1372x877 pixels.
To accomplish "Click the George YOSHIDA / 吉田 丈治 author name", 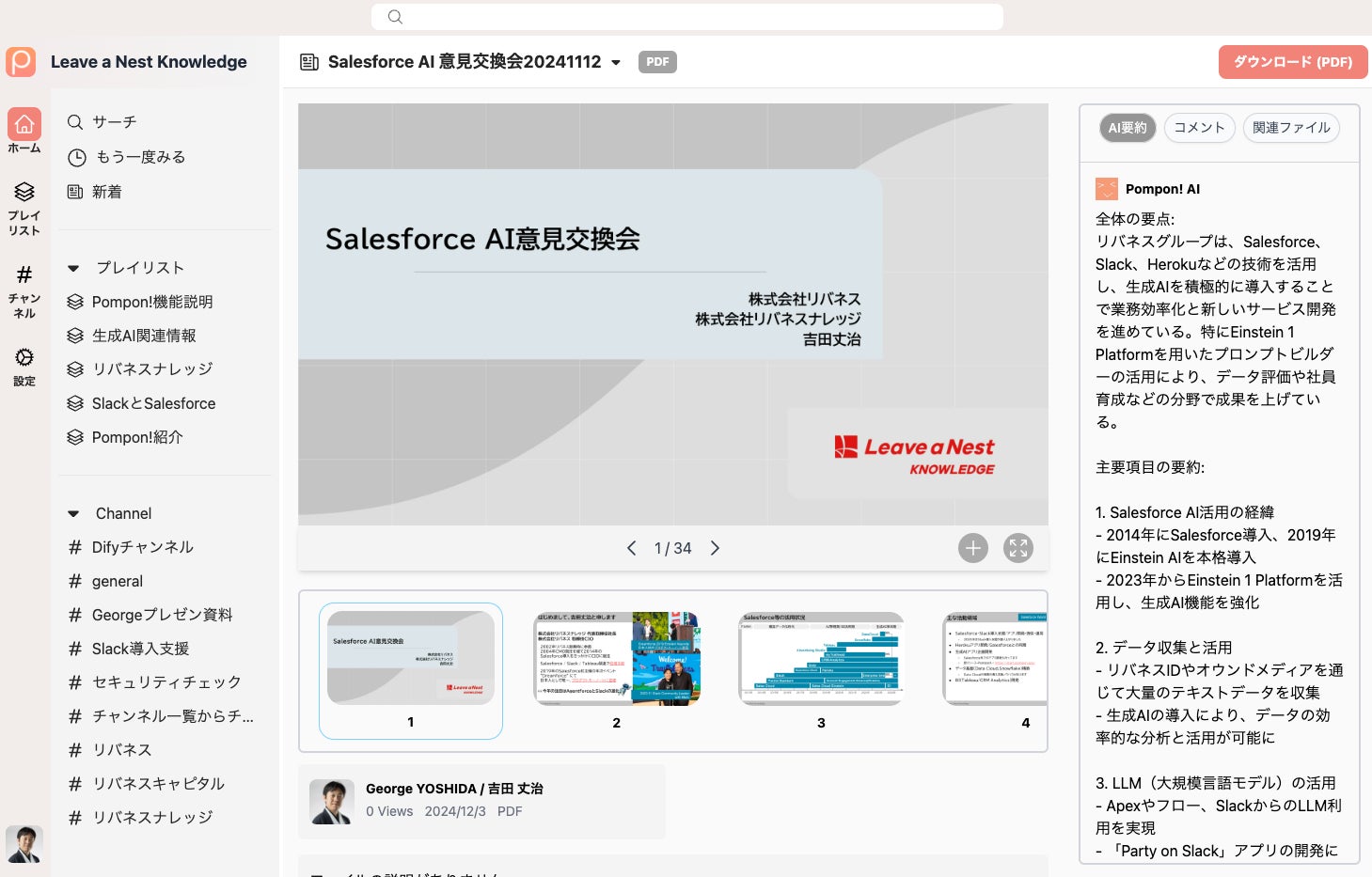I will point(454,789).
